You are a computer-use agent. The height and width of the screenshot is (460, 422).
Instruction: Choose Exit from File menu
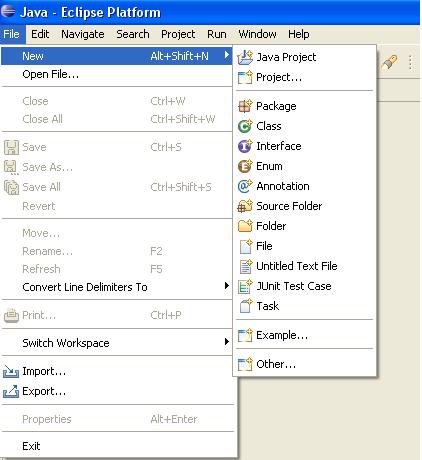pyautogui.click(x=117, y=446)
